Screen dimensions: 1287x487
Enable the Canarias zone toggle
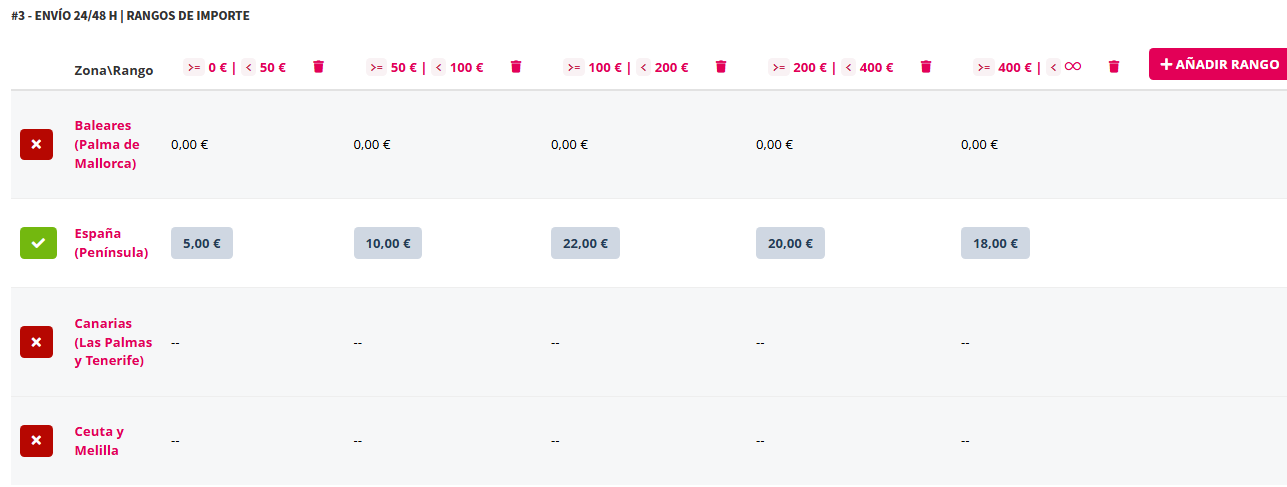point(36,342)
